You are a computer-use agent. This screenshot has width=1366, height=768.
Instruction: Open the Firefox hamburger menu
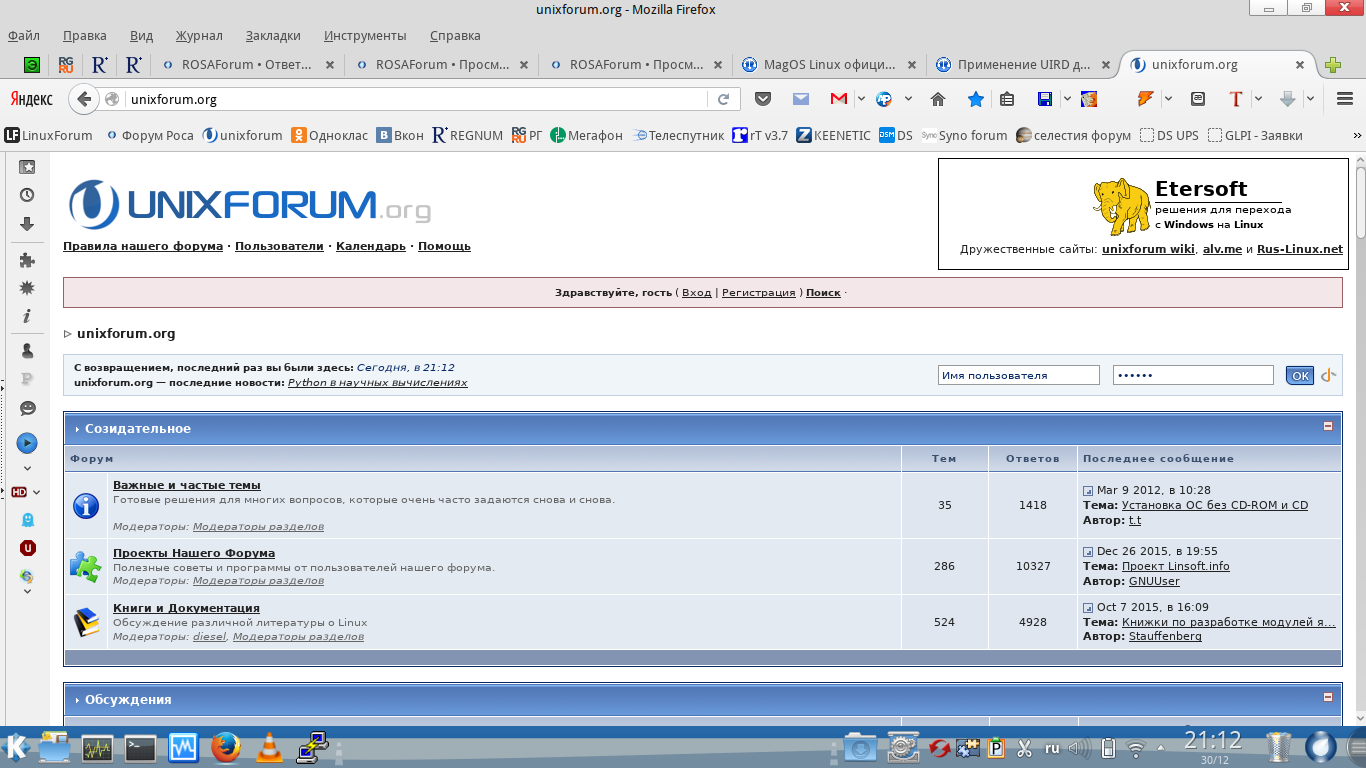(1345, 99)
